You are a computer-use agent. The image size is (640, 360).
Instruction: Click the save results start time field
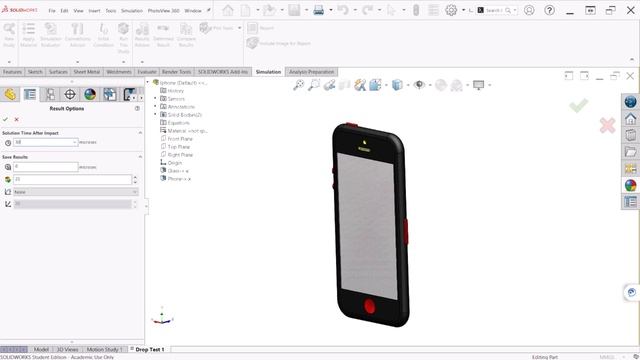(45, 167)
